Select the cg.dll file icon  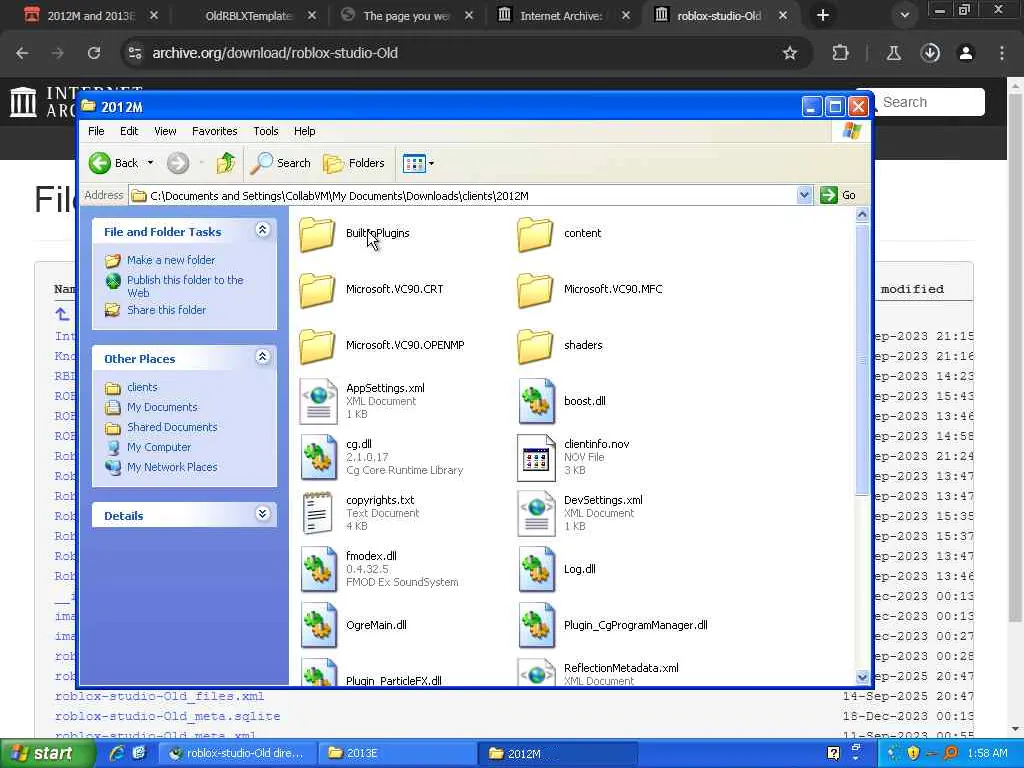pyautogui.click(x=318, y=458)
